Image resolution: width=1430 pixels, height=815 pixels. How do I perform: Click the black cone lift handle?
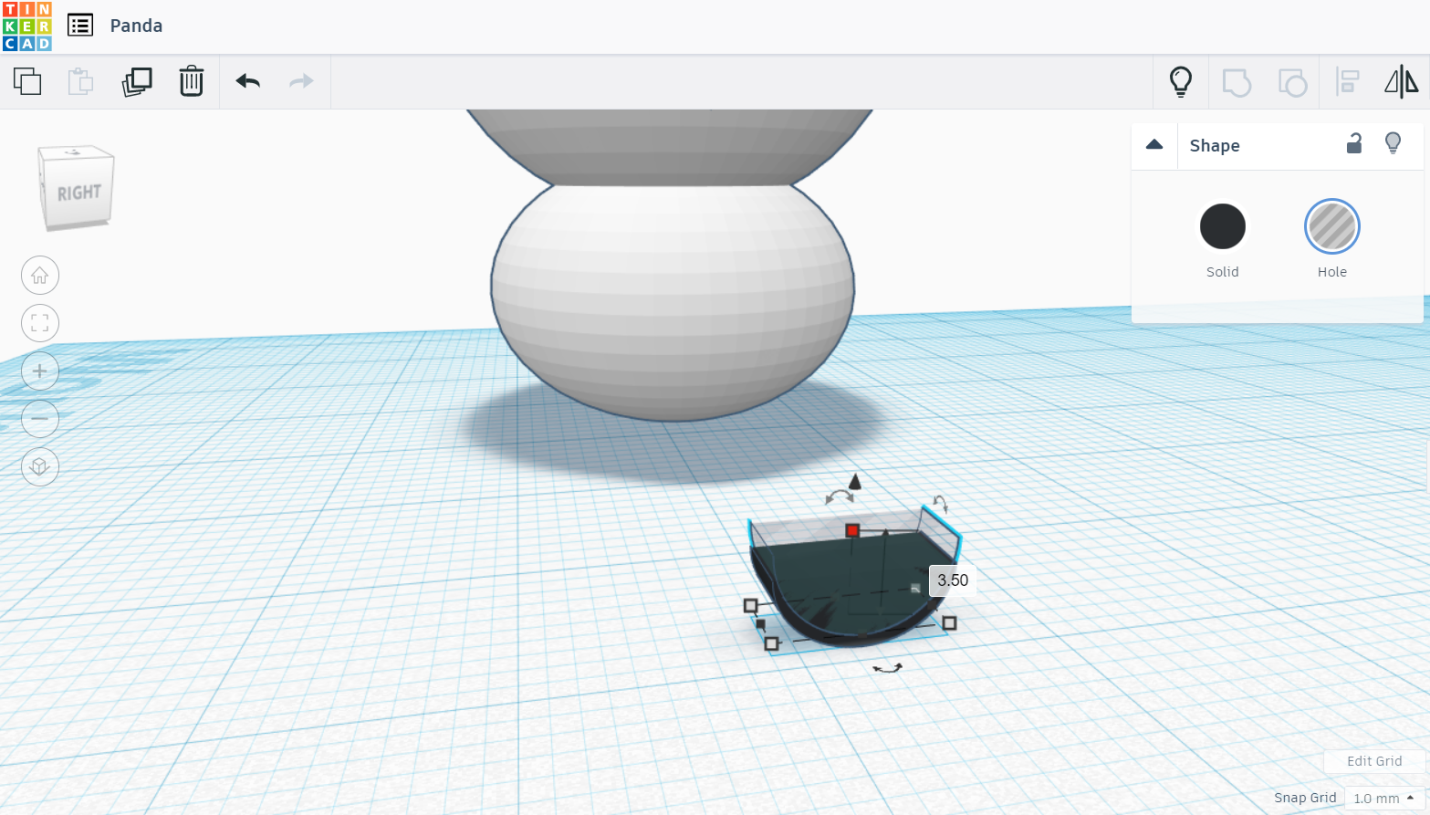coord(855,483)
